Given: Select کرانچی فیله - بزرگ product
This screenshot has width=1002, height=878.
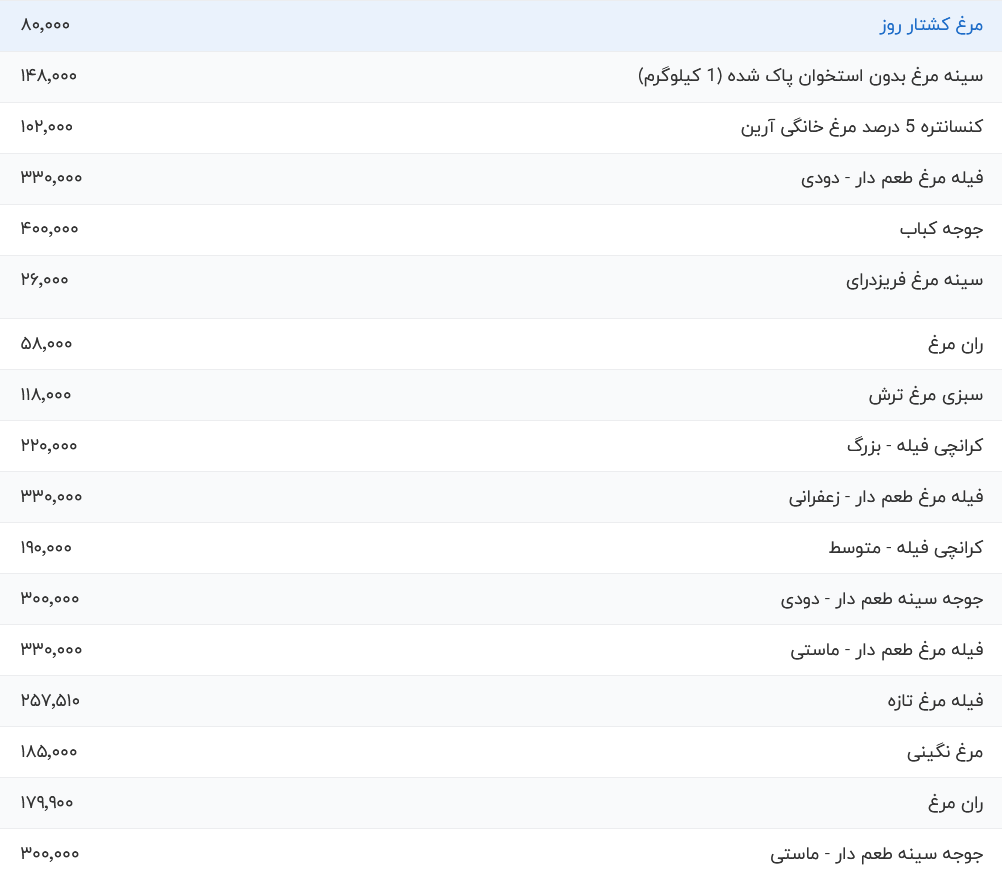Looking at the screenshot, I should coord(914,446).
